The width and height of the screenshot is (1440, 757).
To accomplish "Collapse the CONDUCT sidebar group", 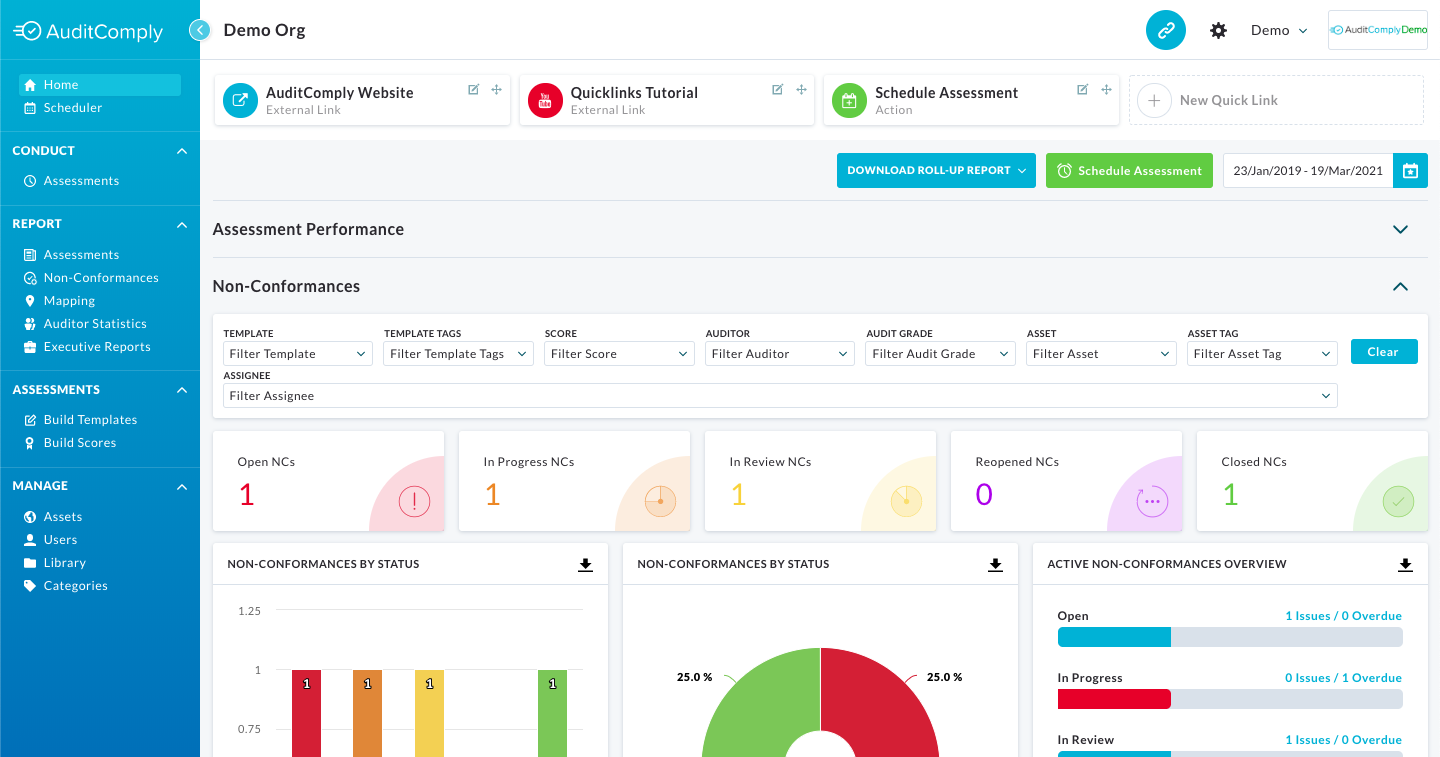I will coord(182,151).
